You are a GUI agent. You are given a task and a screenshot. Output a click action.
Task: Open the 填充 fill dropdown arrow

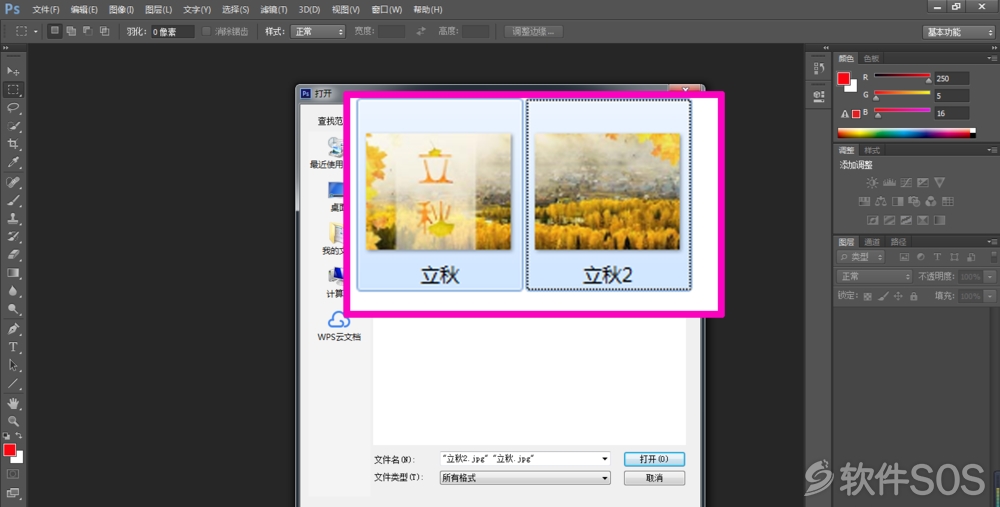pos(990,296)
